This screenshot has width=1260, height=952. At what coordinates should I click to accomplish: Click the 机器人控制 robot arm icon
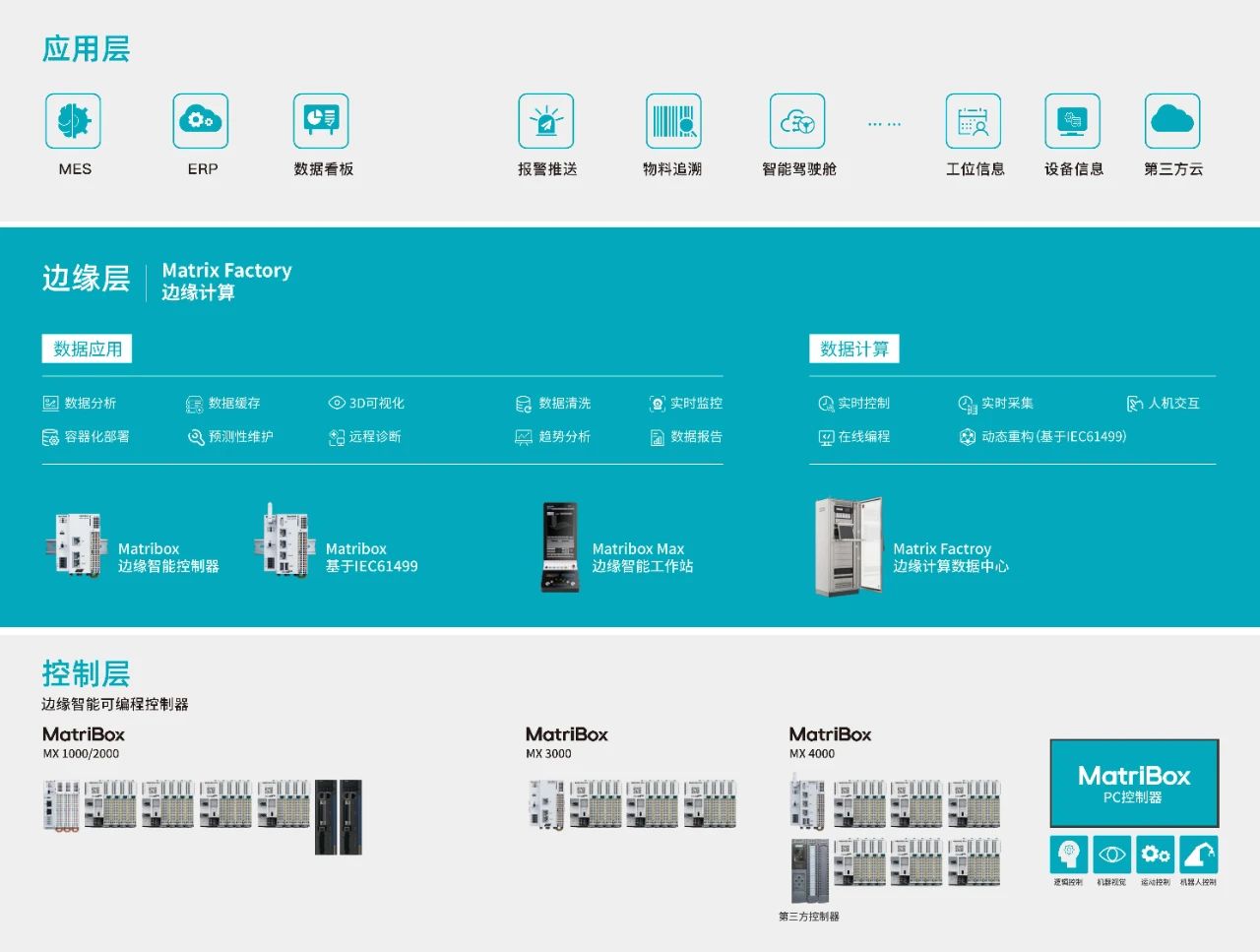1198,854
